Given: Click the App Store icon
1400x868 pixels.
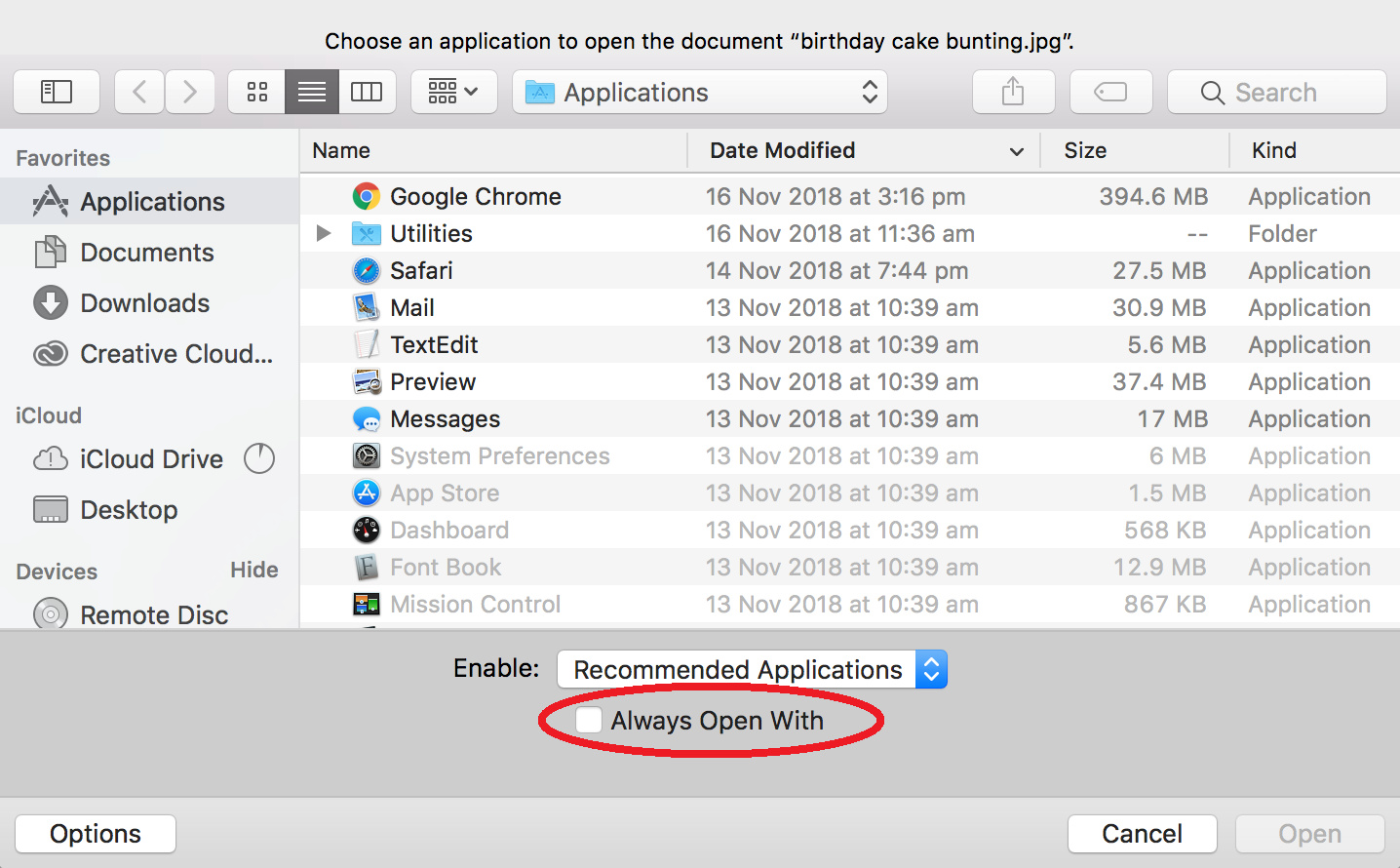Looking at the screenshot, I should pyautogui.click(x=367, y=493).
